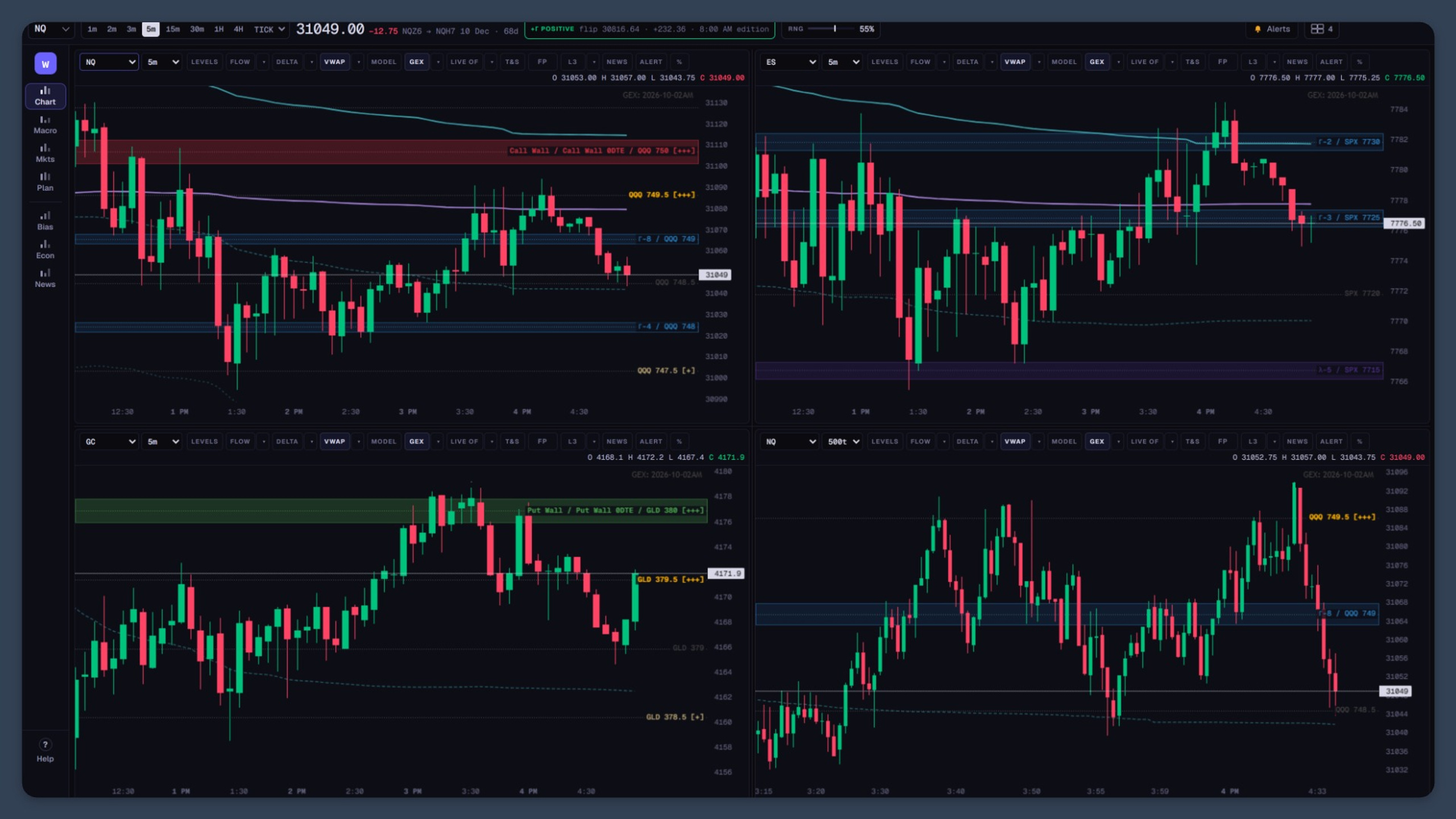Click the POSITIVE flip gamma status banner

click(x=650, y=29)
